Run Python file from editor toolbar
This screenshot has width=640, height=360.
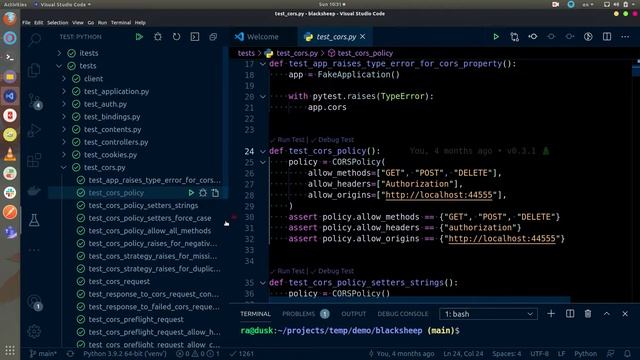496,37
